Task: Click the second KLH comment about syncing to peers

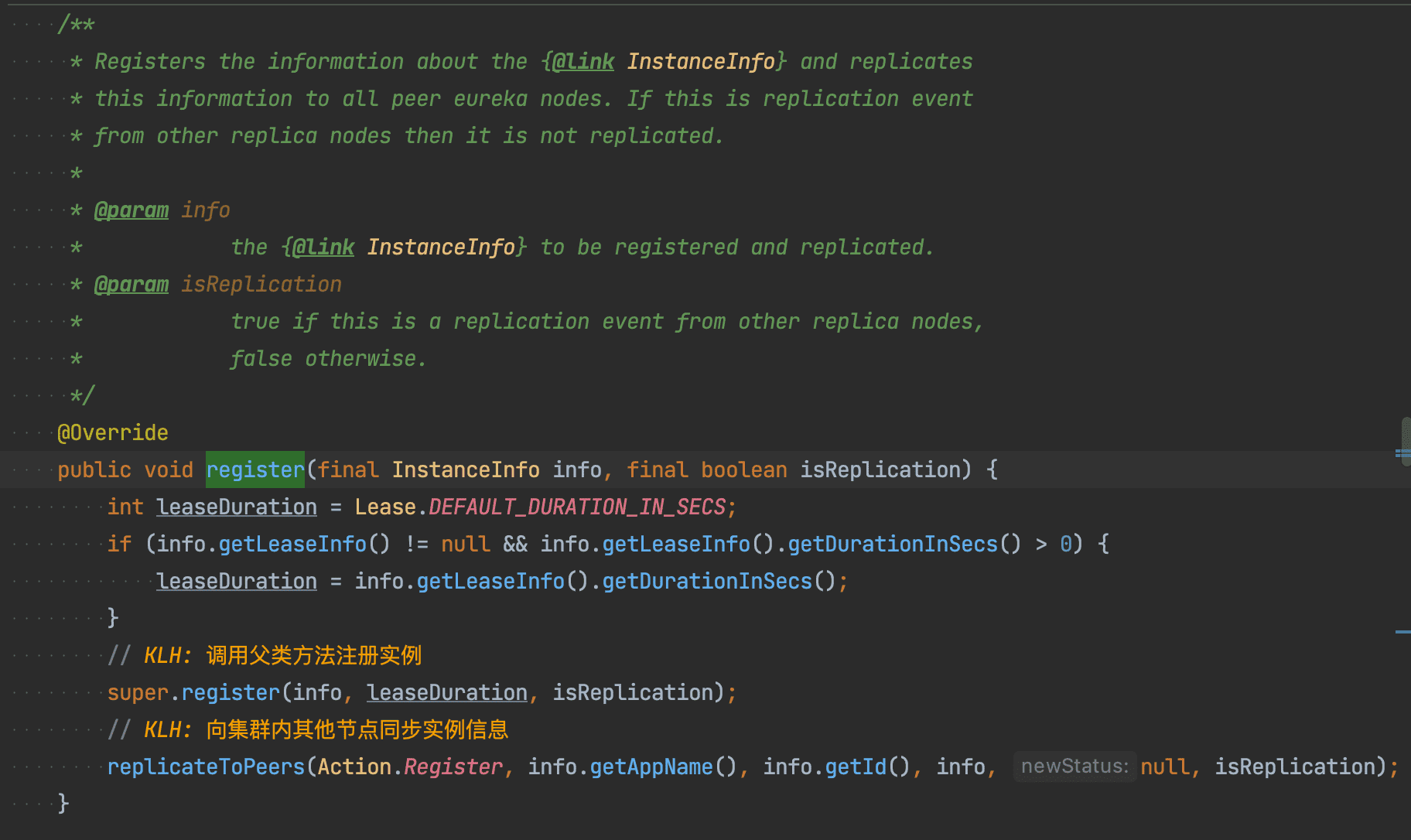Action: [308, 729]
